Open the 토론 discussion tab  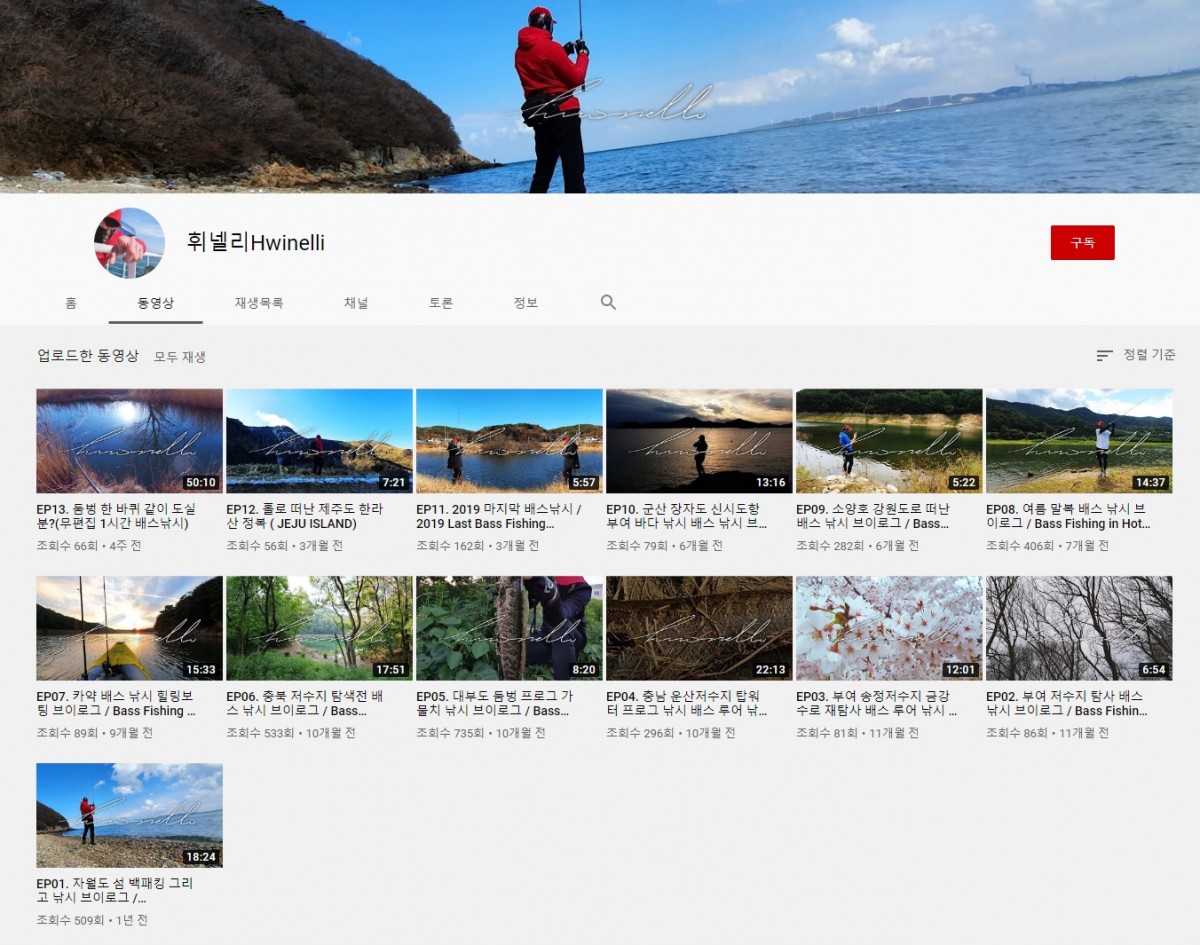[x=441, y=303]
